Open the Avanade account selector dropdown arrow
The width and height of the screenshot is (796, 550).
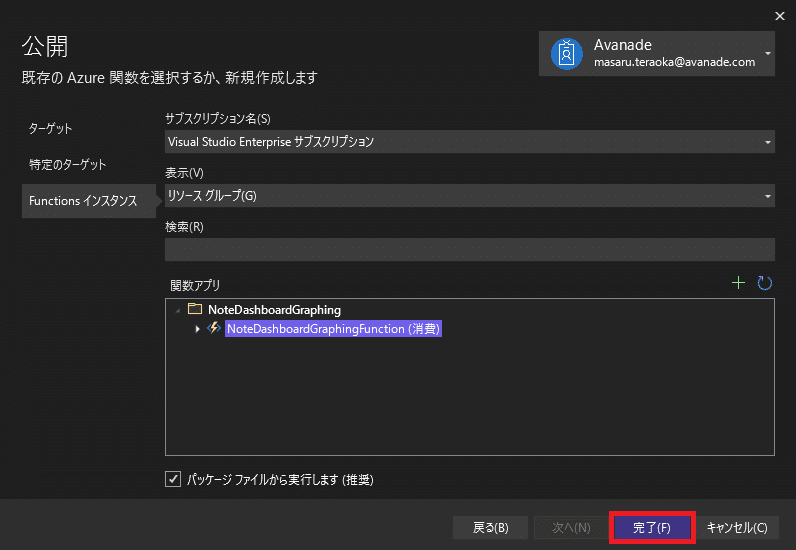[768, 53]
